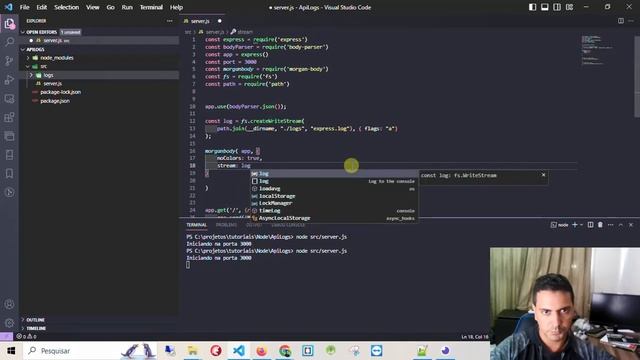
Task: Choose the localStorage suggestion
Action: click(x=334, y=196)
